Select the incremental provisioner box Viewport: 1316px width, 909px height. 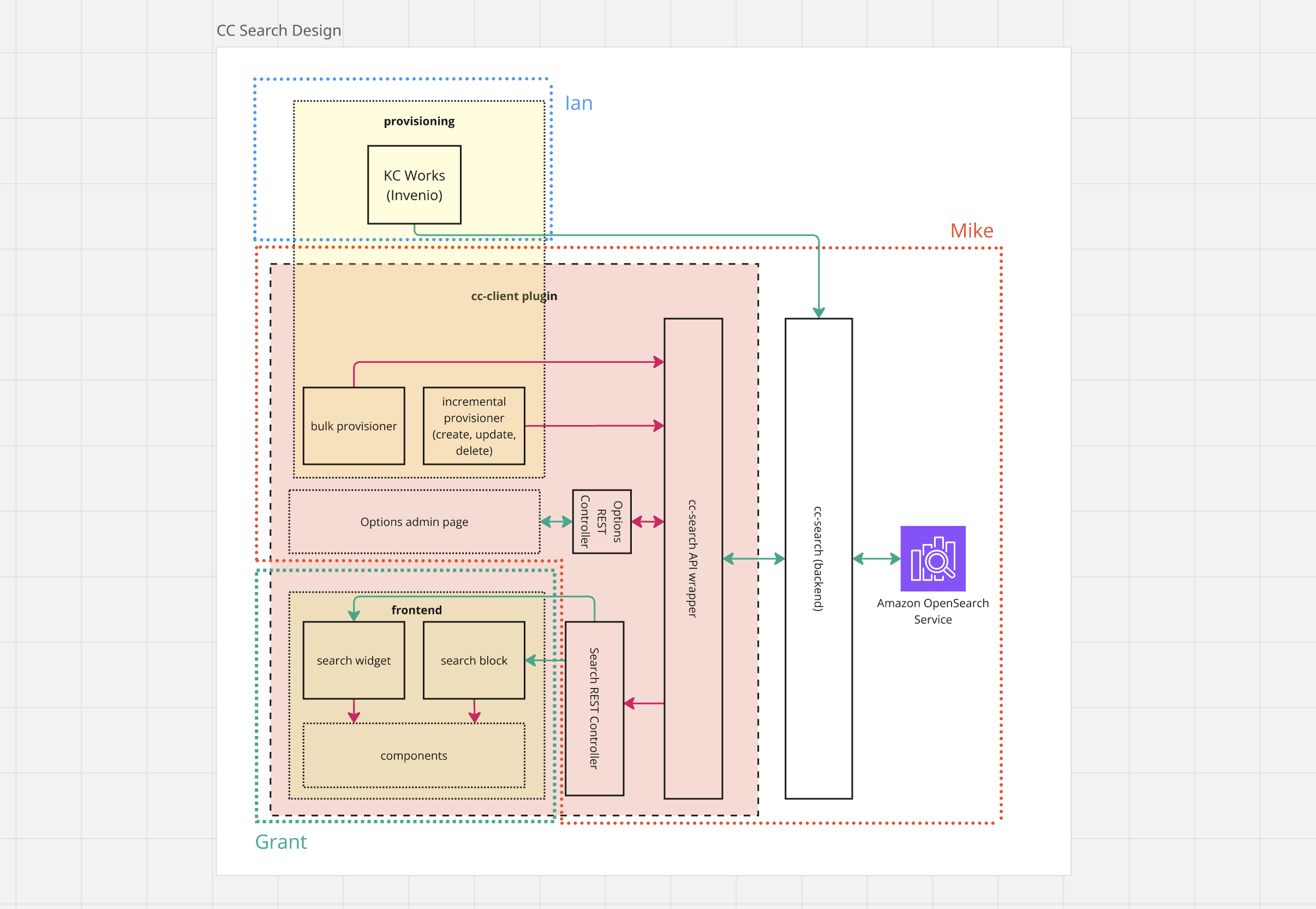[x=474, y=426]
